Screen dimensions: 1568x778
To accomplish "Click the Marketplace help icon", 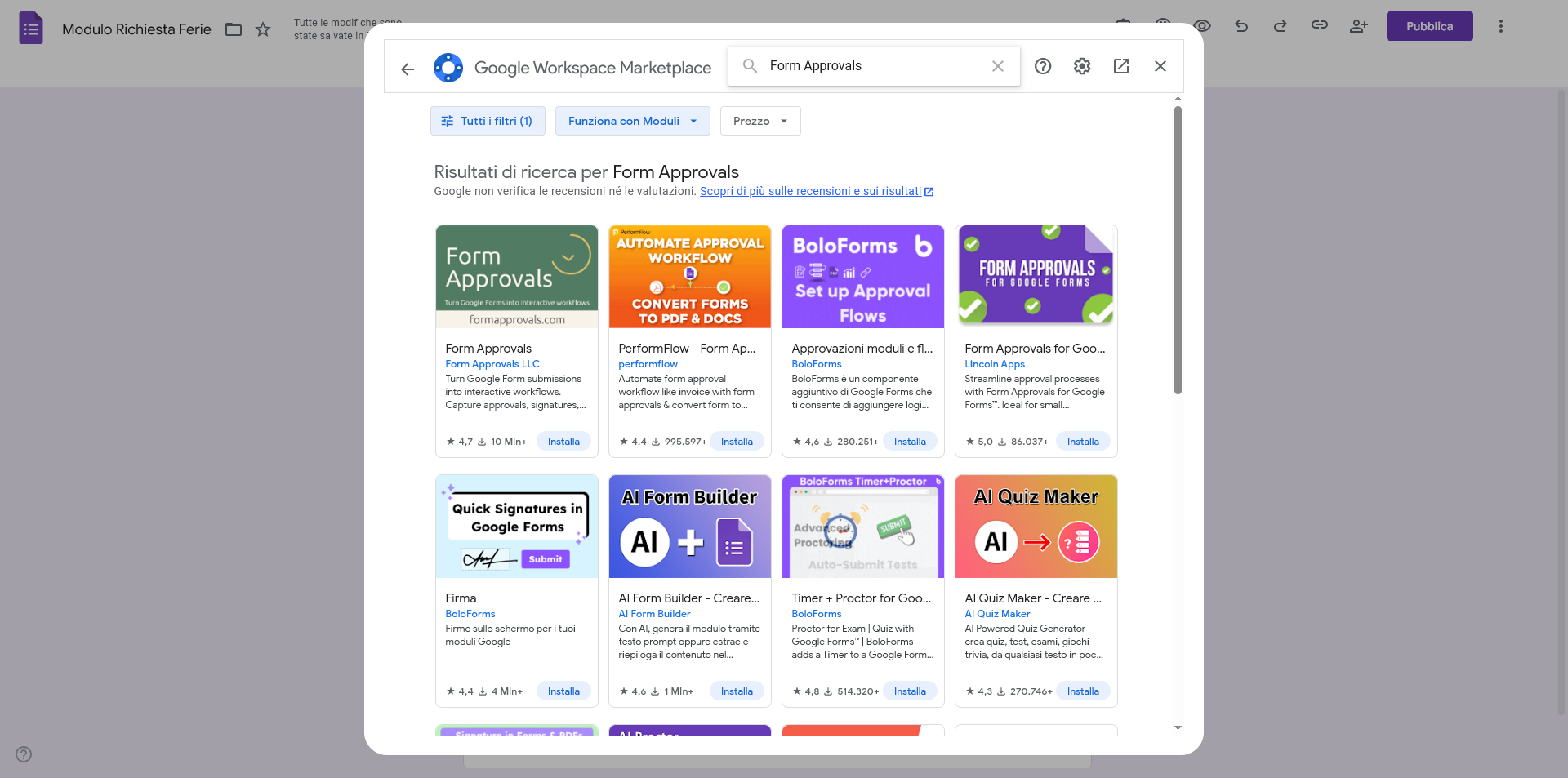I will tap(1043, 66).
